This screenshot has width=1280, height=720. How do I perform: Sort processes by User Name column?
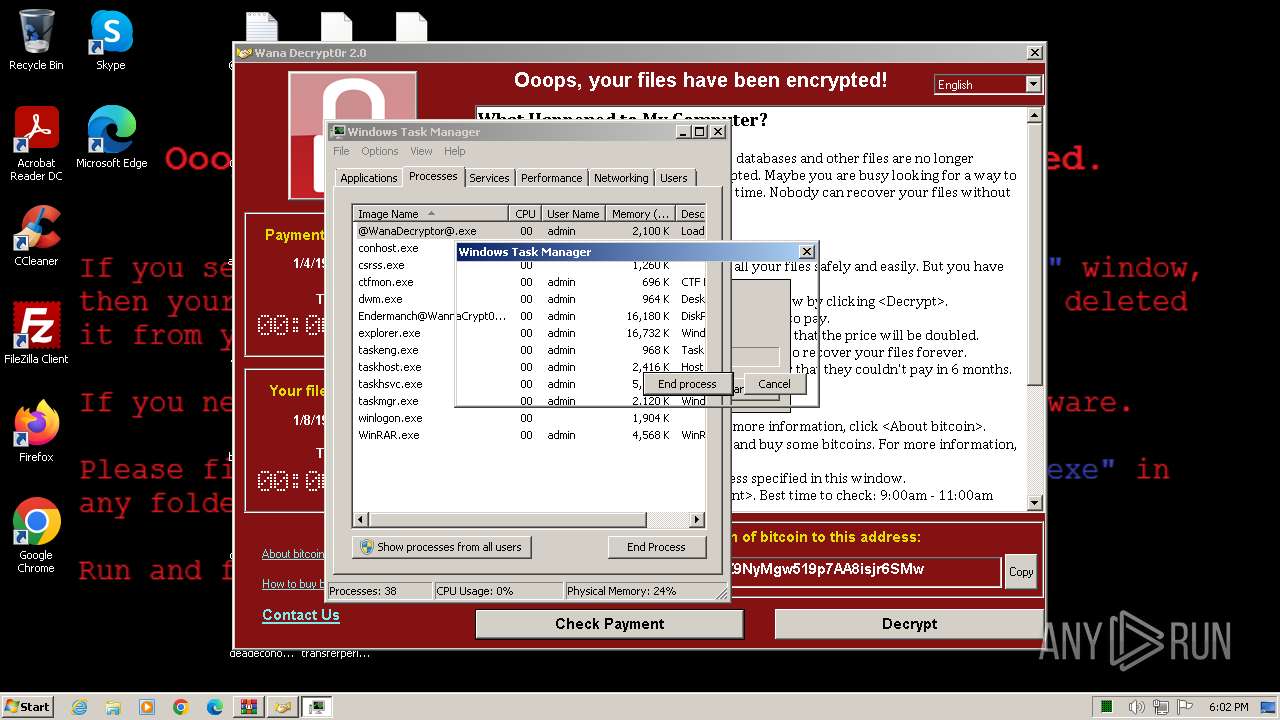click(573, 214)
